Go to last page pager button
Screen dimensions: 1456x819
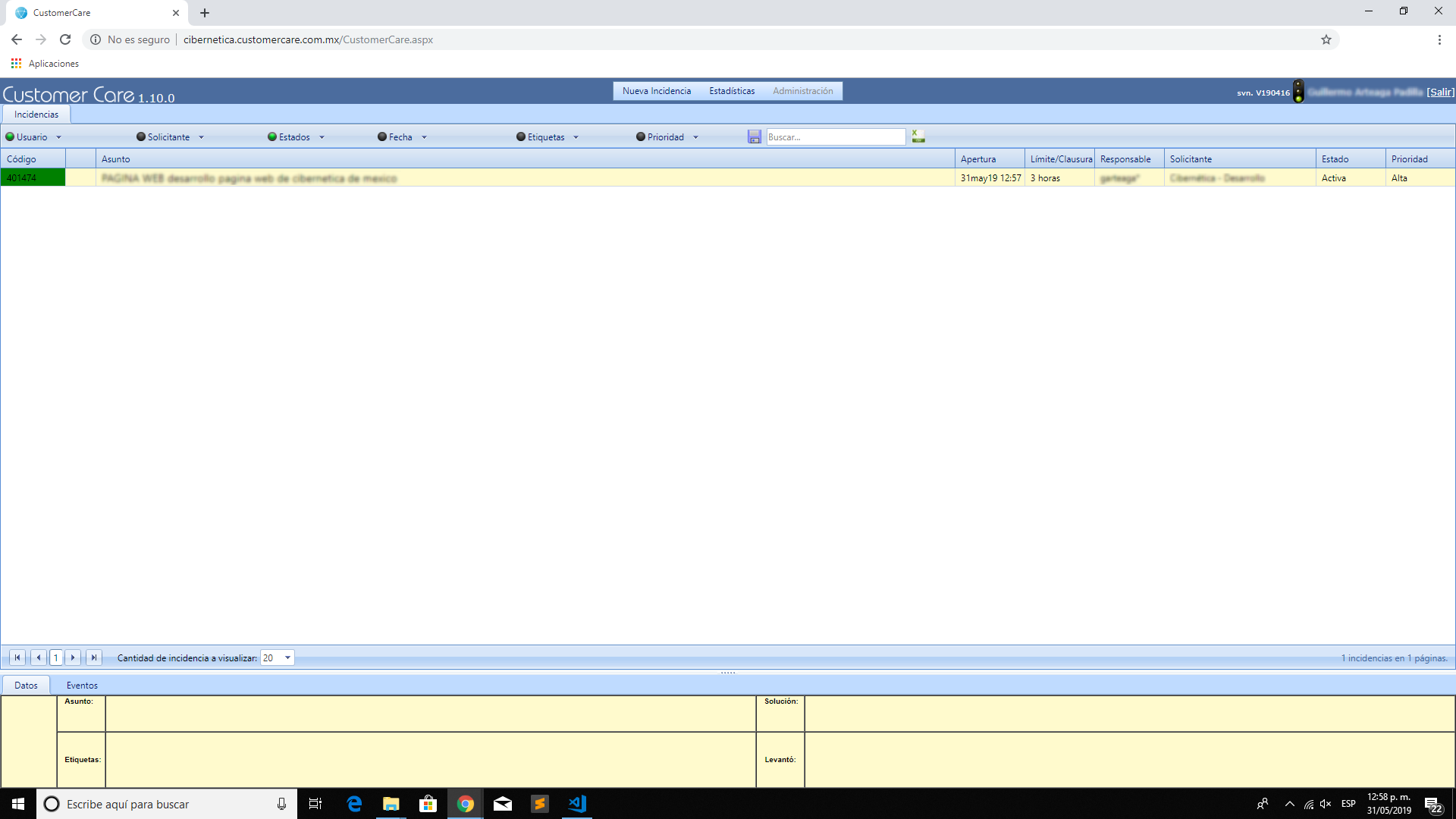(x=94, y=657)
